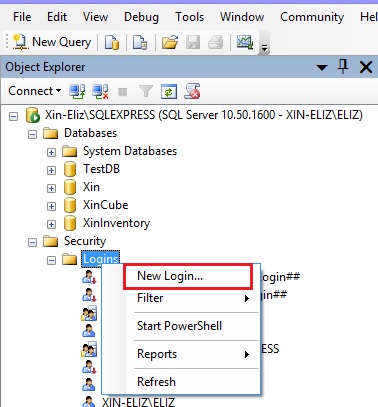Open the toolbar options overflow arrow

pyautogui.click(x=264, y=48)
